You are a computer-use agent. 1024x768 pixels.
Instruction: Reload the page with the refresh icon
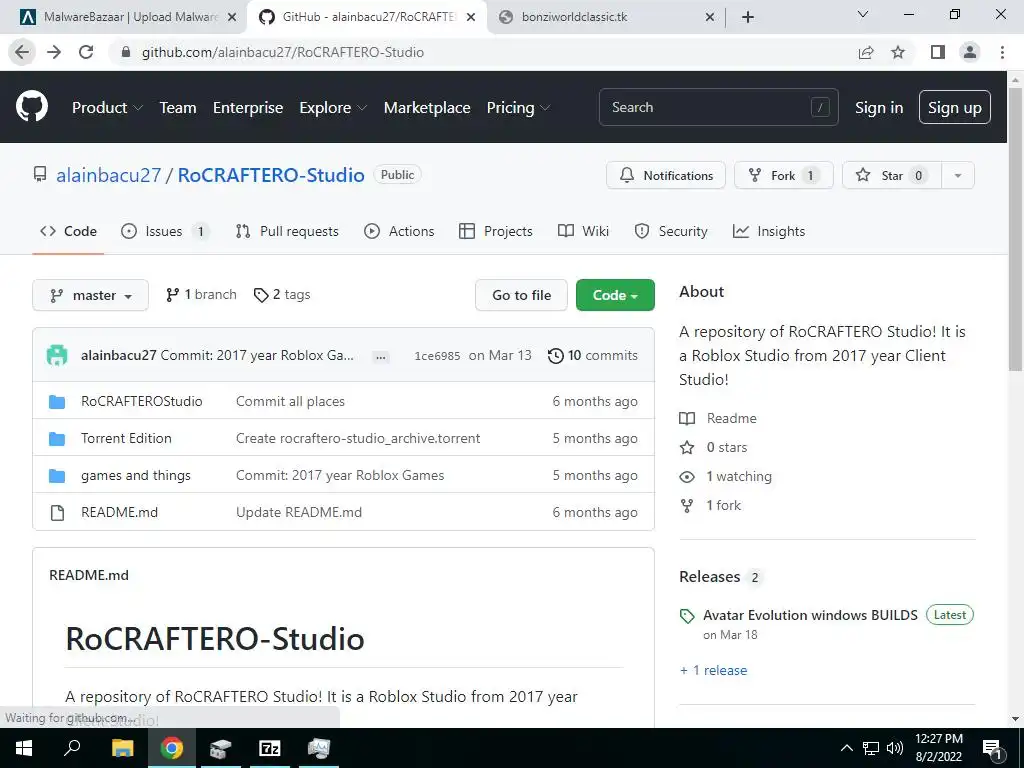[x=86, y=52]
